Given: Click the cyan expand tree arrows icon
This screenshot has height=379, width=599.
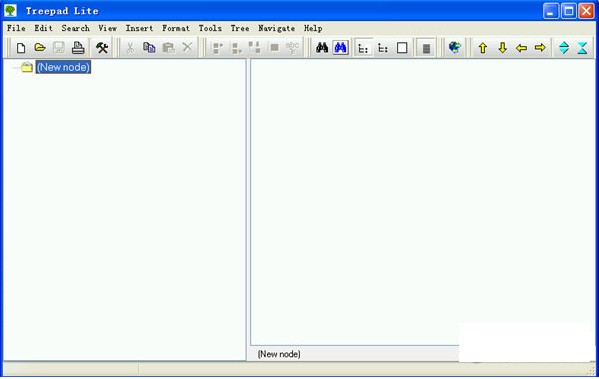Looking at the screenshot, I should (564, 48).
